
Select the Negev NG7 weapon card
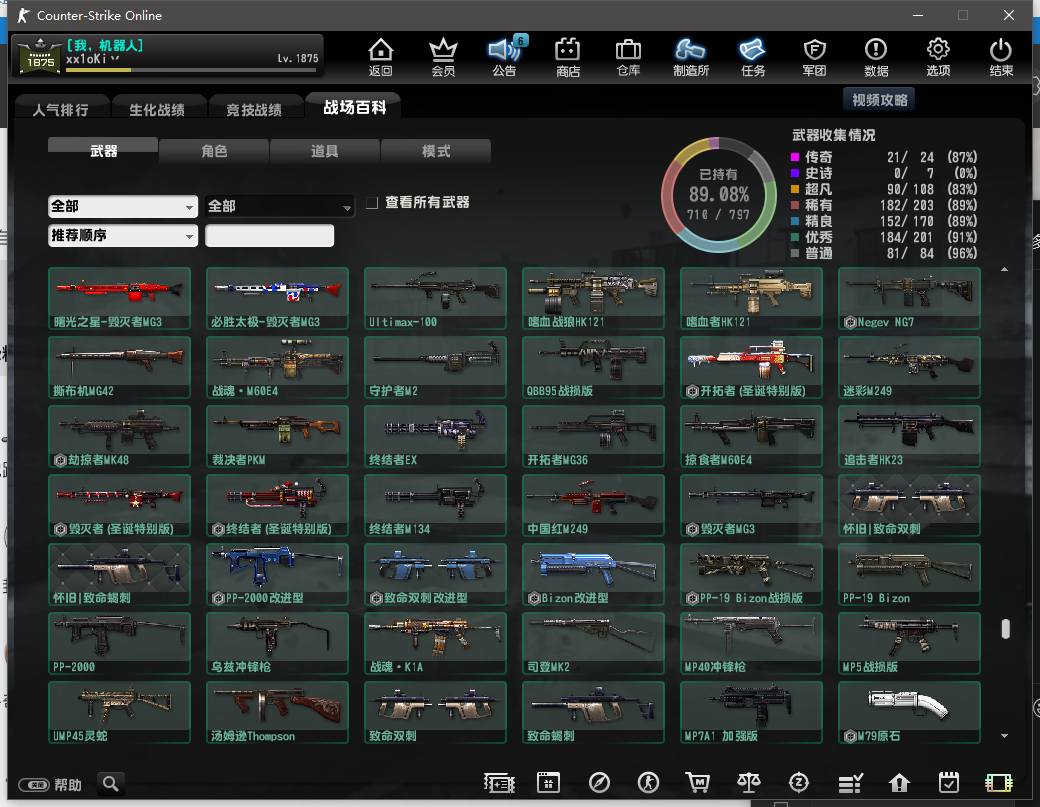pyautogui.click(x=909, y=298)
